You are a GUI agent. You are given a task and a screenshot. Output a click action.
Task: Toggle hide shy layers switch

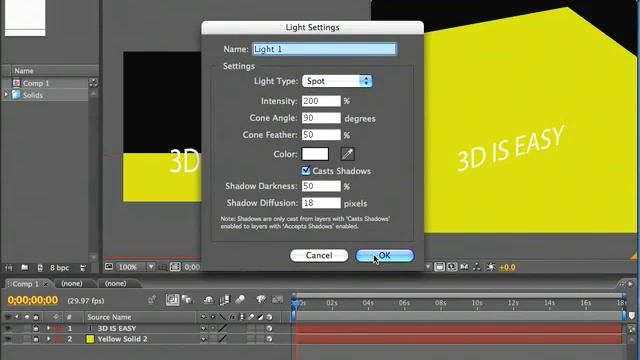(x=208, y=300)
